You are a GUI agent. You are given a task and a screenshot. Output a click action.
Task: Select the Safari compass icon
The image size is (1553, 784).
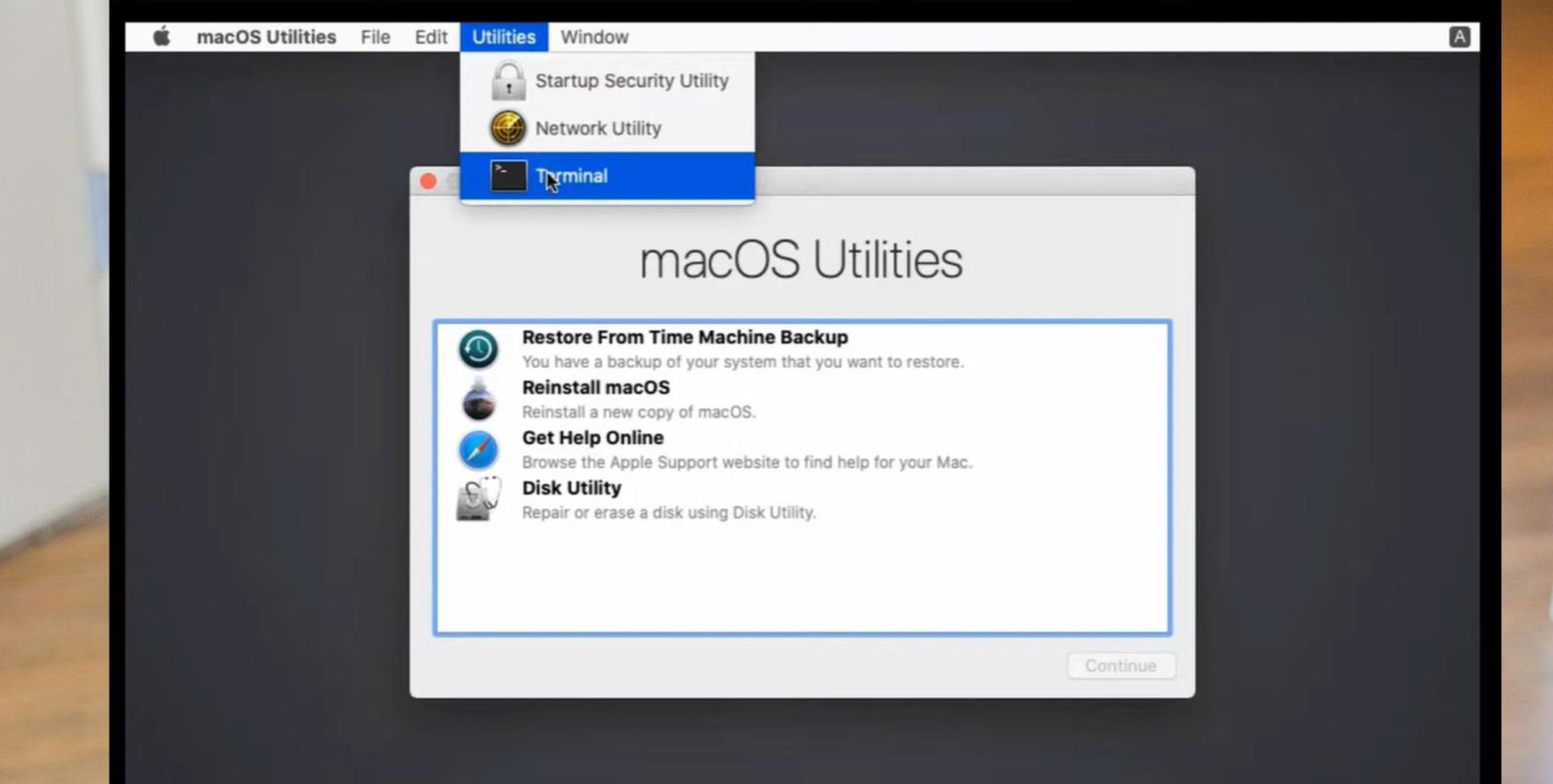[479, 450]
